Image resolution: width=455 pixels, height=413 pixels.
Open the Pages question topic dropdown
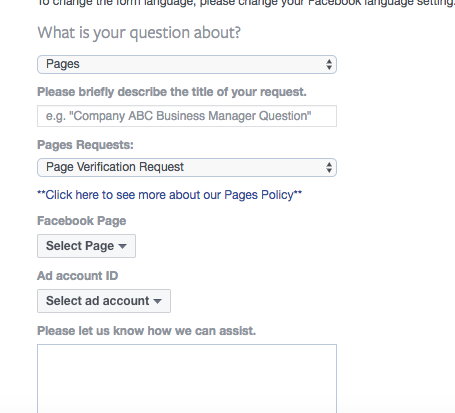tap(187, 64)
